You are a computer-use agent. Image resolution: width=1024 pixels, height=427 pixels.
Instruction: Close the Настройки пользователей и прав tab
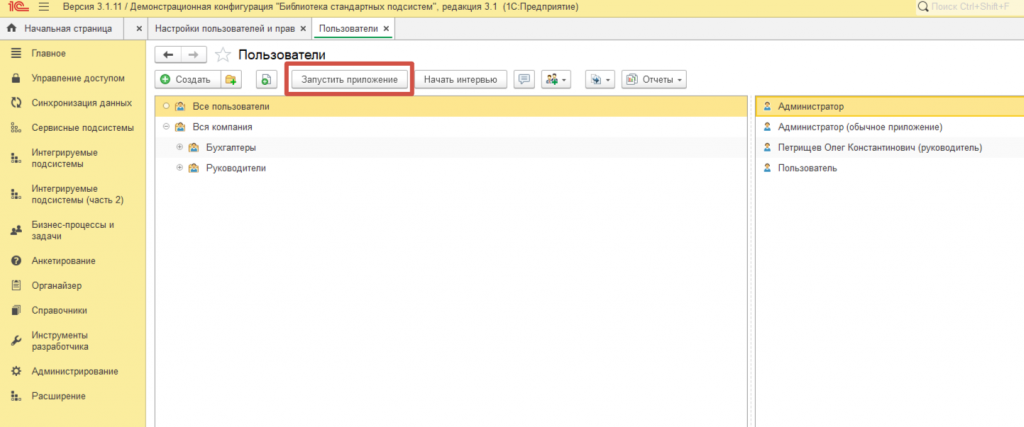tap(303, 29)
